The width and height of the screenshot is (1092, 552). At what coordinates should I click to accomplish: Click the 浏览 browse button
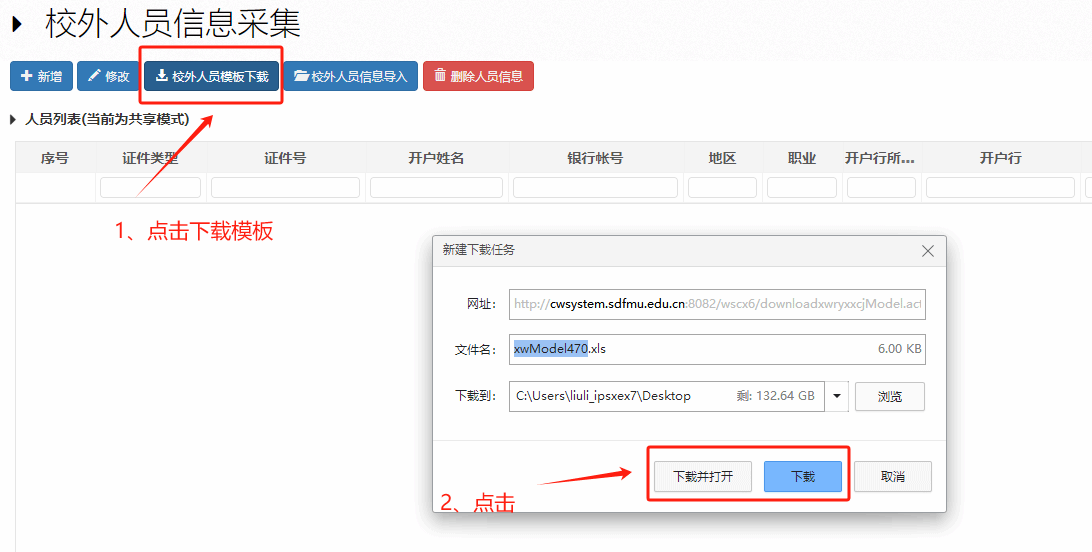(889, 396)
